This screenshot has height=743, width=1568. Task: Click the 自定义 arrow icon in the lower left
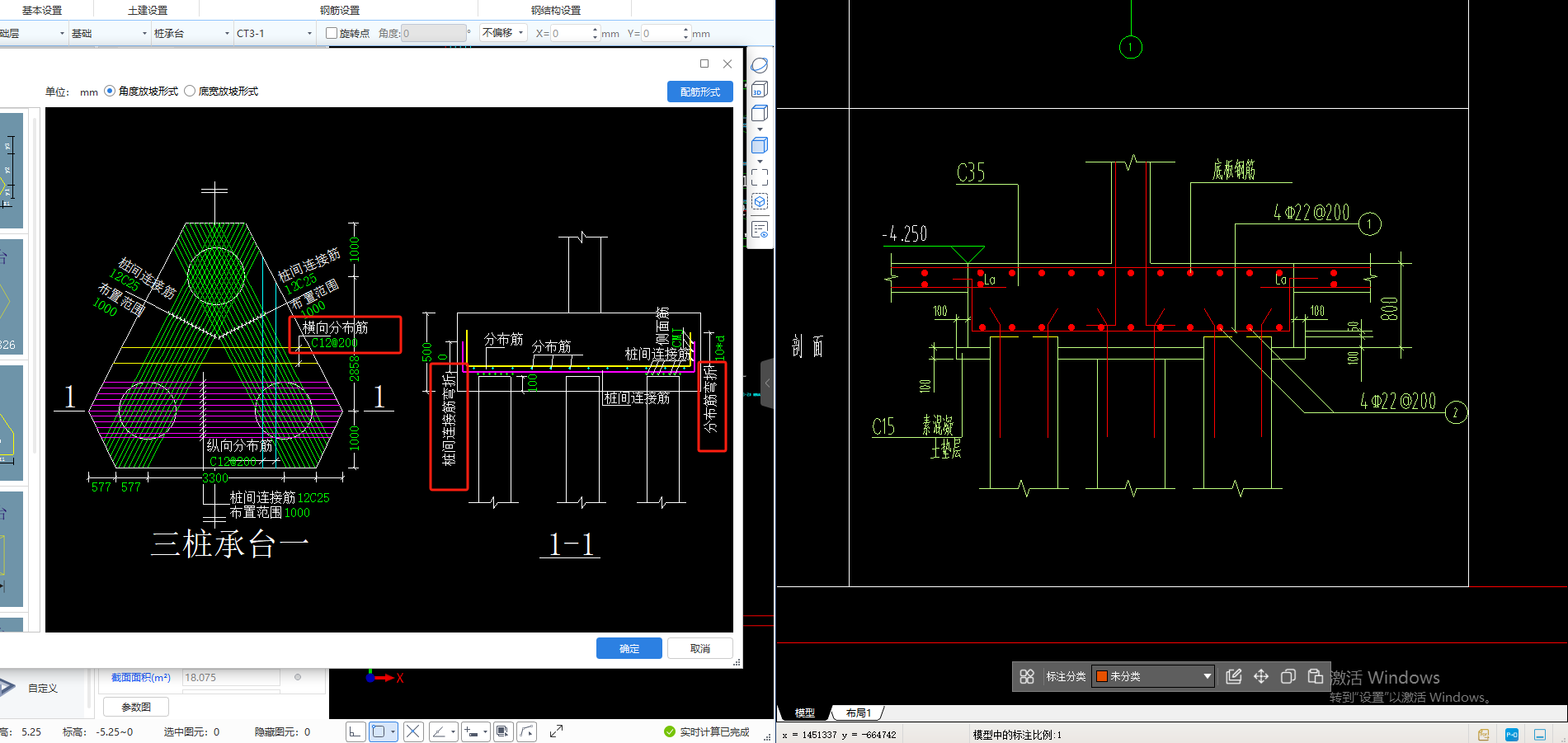pyautogui.click(x=7, y=687)
